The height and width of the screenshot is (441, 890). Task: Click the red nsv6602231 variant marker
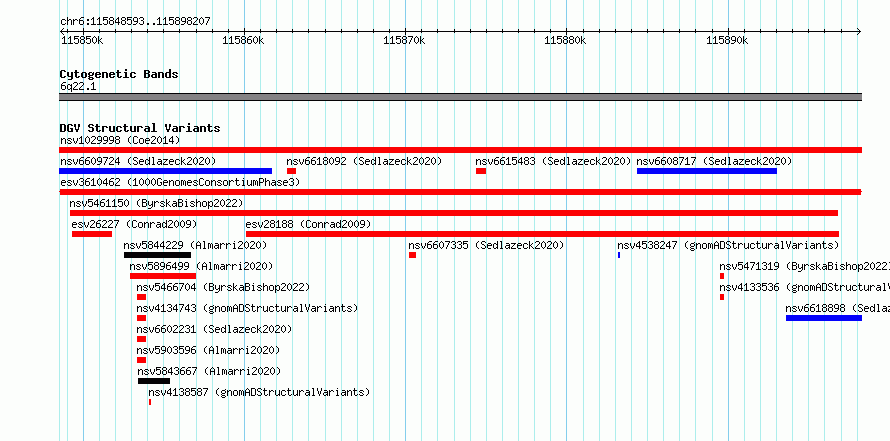click(141, 339)
